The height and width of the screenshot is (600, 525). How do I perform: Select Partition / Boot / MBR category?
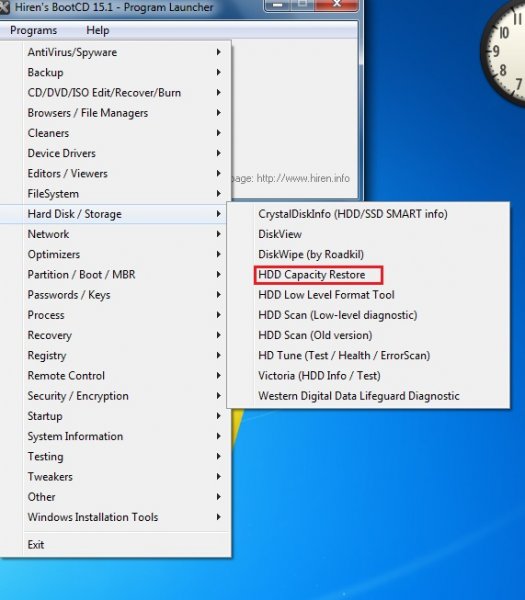[x=115, y=275]
